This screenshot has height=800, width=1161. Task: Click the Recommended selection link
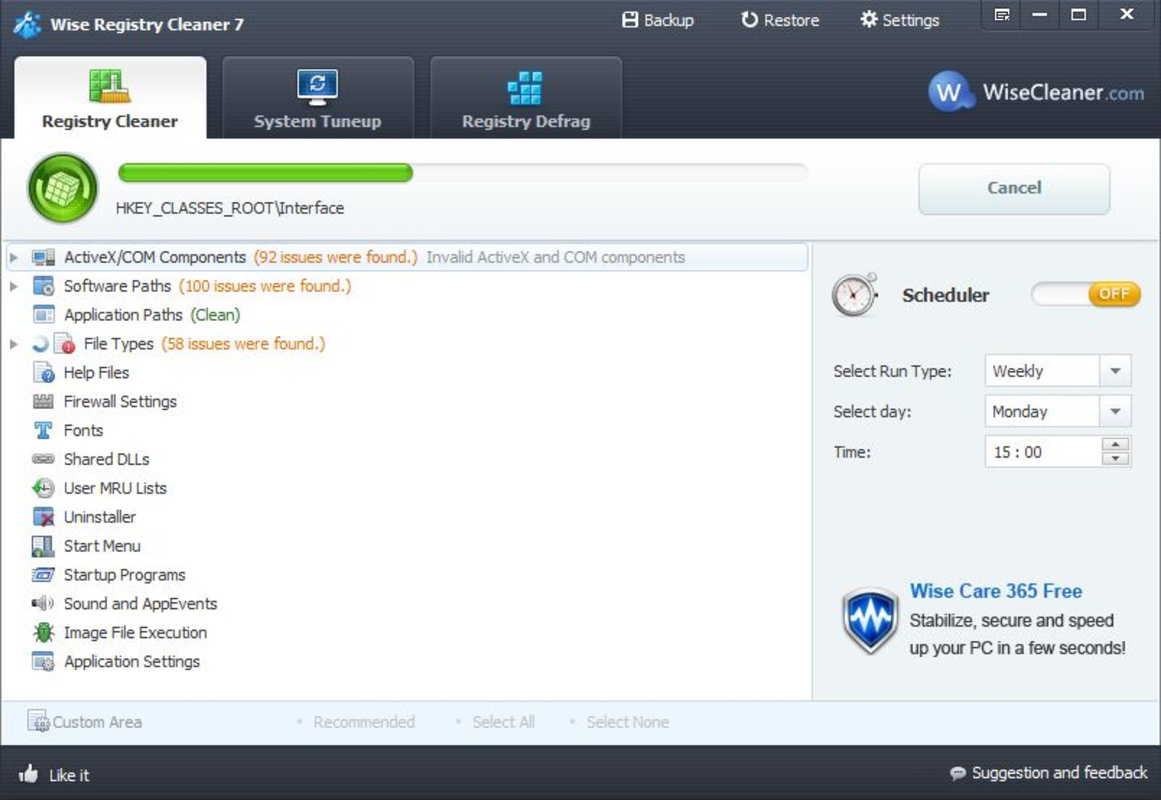(x=364, y=721)
